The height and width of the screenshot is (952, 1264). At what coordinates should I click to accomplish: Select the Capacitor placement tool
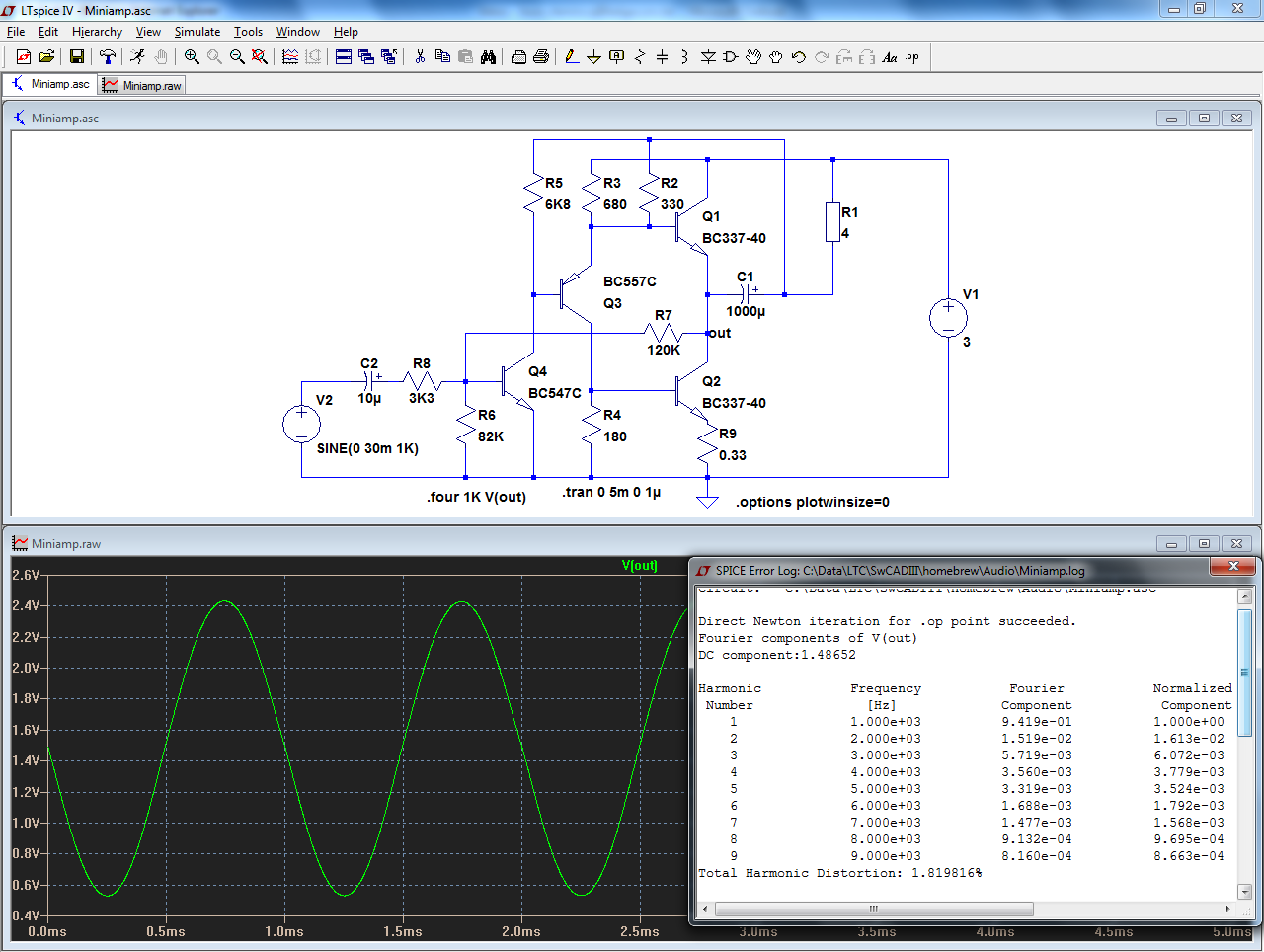point(663,57)
